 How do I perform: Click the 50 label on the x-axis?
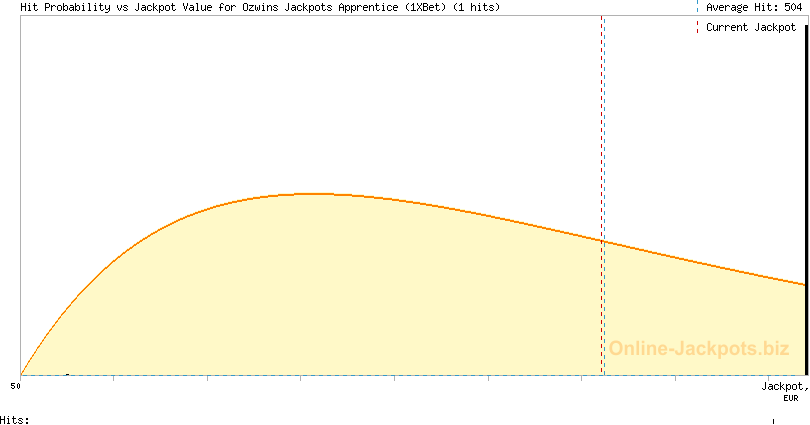point(15,385)
